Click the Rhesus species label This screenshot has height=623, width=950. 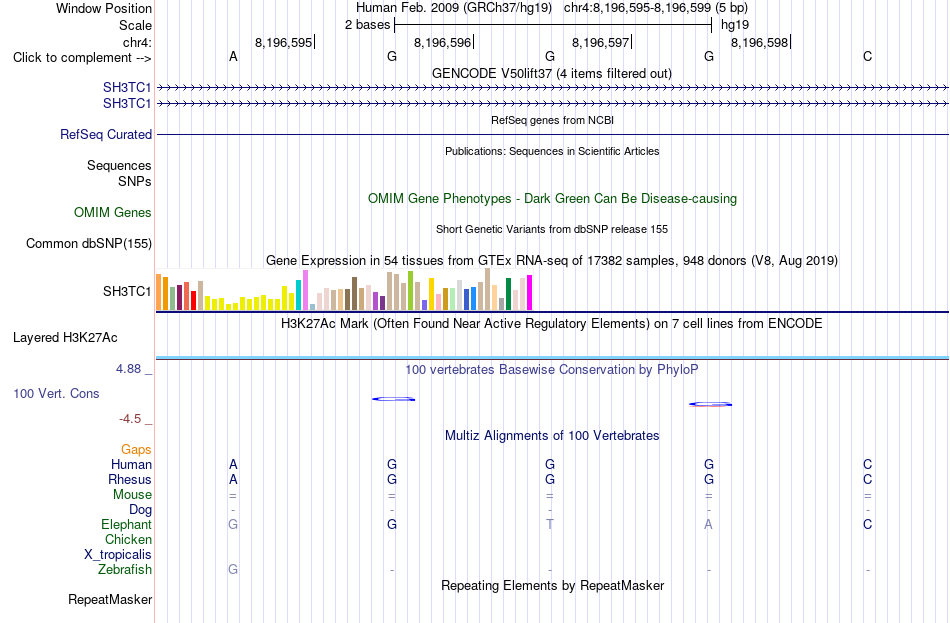click(130, 479)
